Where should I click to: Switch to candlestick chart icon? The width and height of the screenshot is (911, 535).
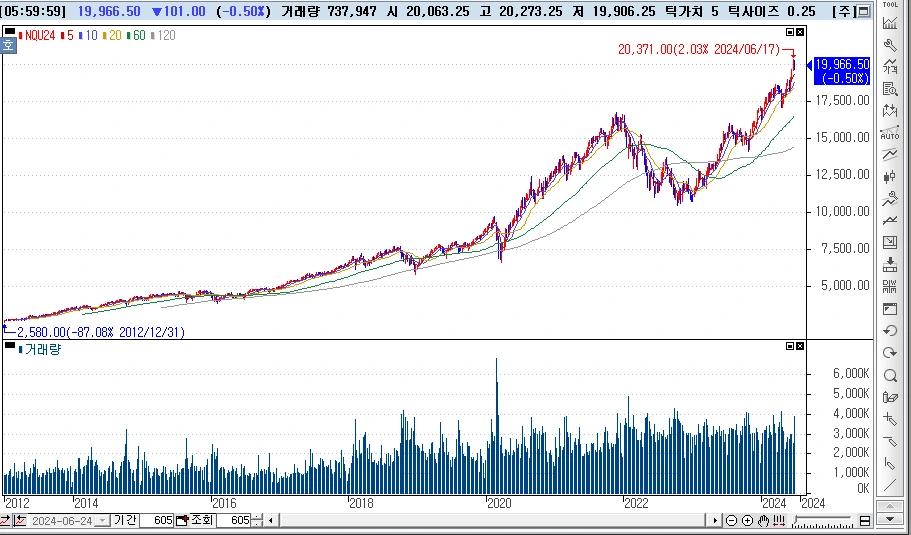pyautogui.click(x=890, y=177)
